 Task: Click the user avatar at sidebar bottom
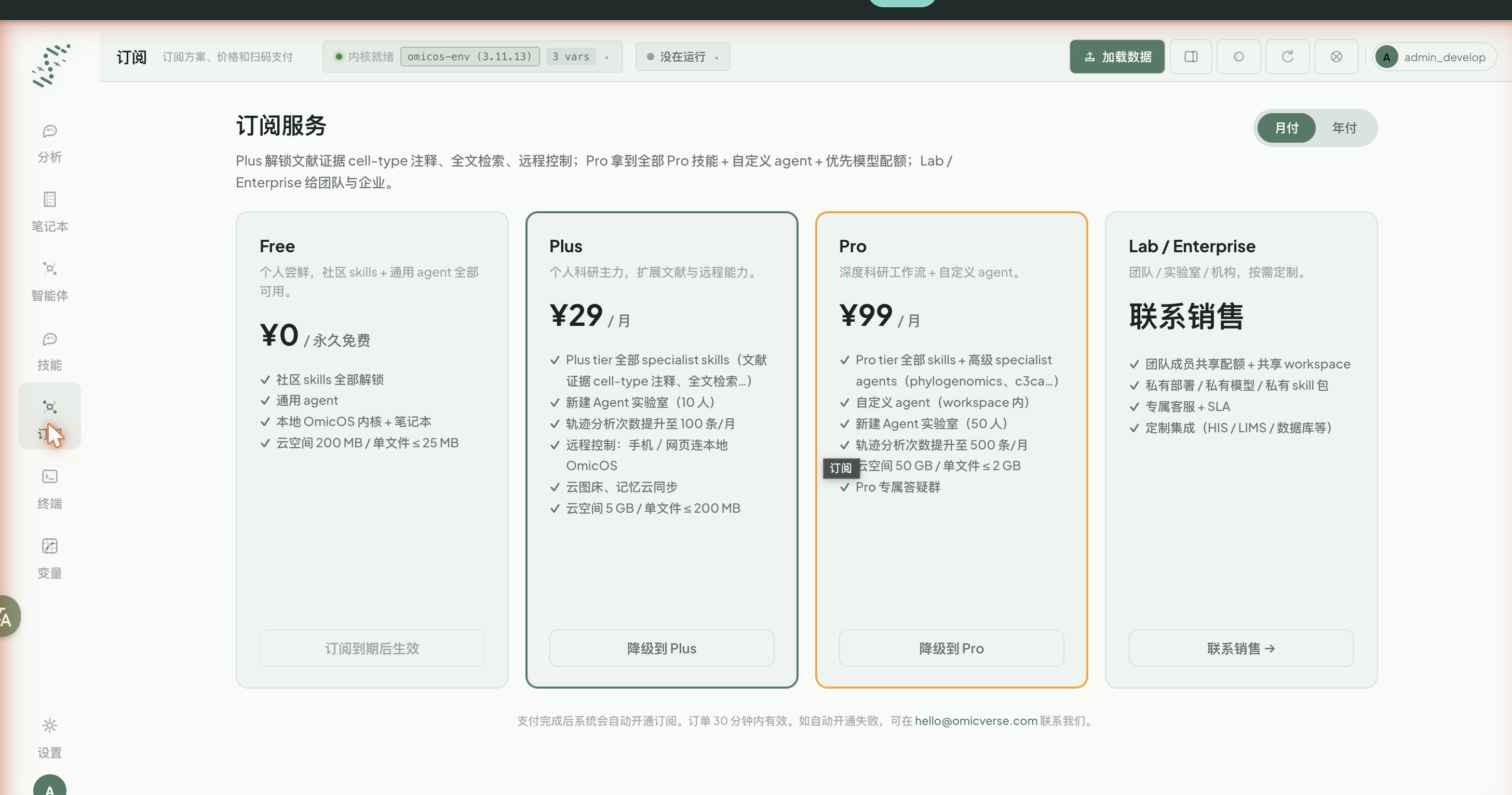point(49,786)
